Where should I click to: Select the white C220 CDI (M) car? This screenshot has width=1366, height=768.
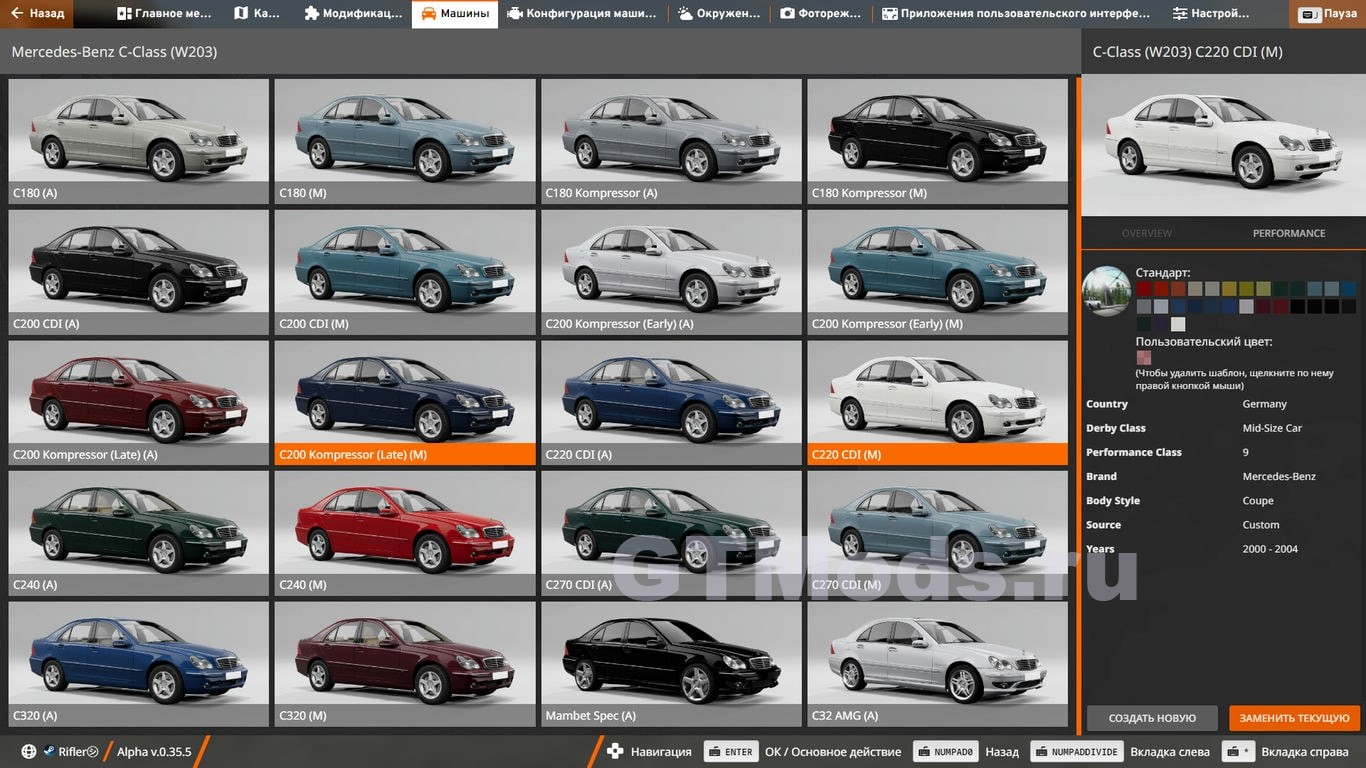938,403
